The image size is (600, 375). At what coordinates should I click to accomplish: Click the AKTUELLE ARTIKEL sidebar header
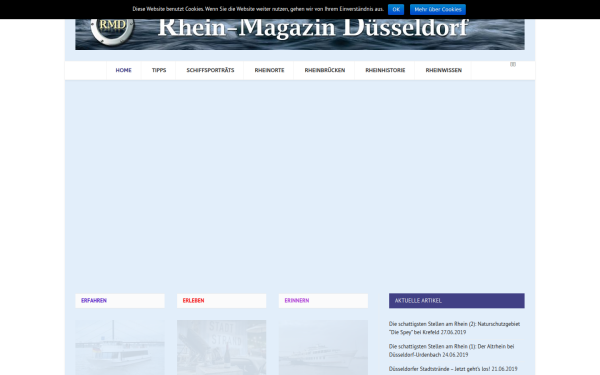pos(457,301)
